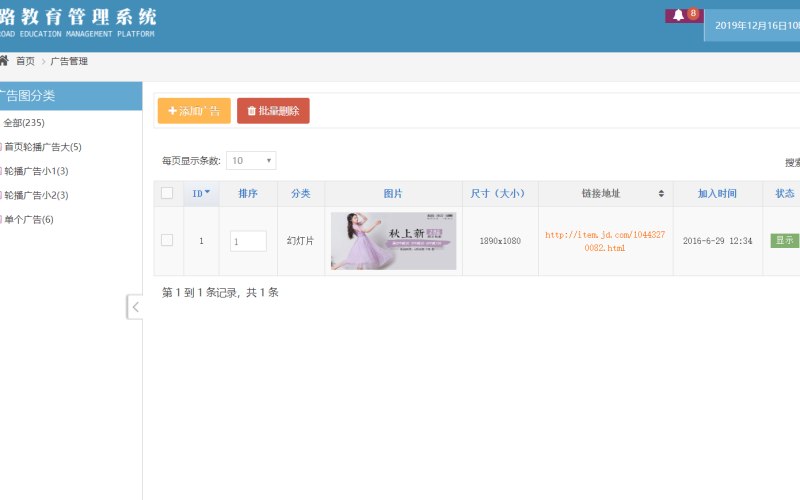
Task: Click the 1890x1080 size cell
Action: 500,241
